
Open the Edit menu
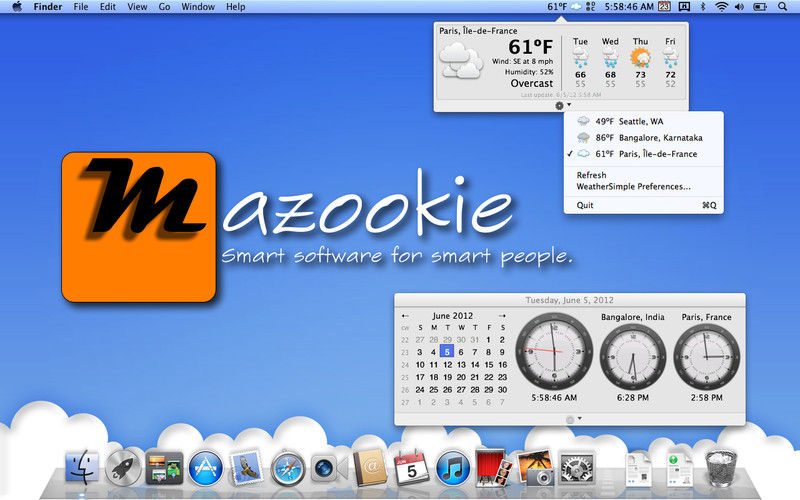(x=108, y=7)
